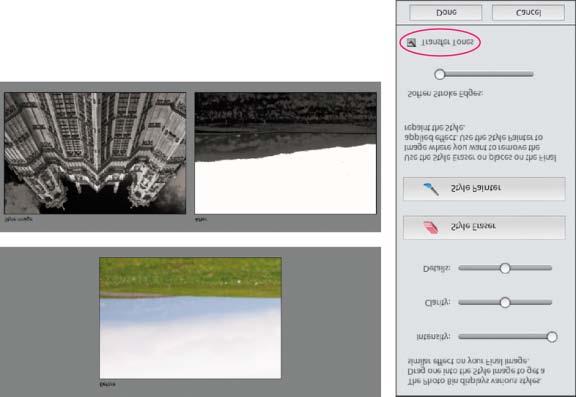Image resolution: width=576 pixels, height=397 pixels.
Task: Toggle Transfer Tones by its label text
Action: 447,42
